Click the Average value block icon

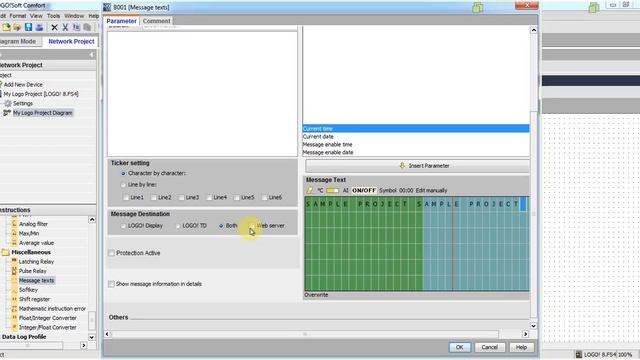[14, 242]
